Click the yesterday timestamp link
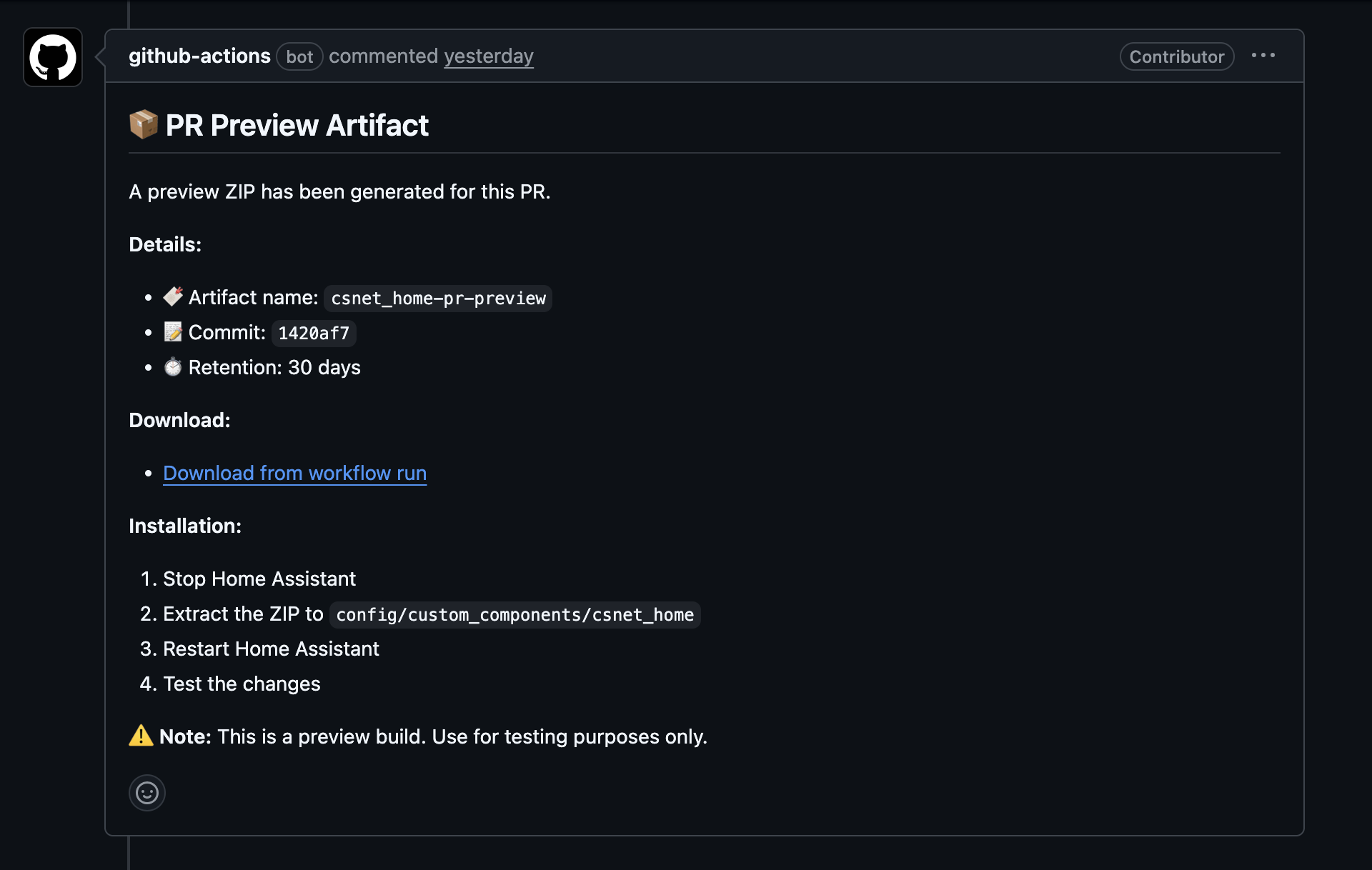Viewport: 1372px width, 870px height. click(489, 56)
